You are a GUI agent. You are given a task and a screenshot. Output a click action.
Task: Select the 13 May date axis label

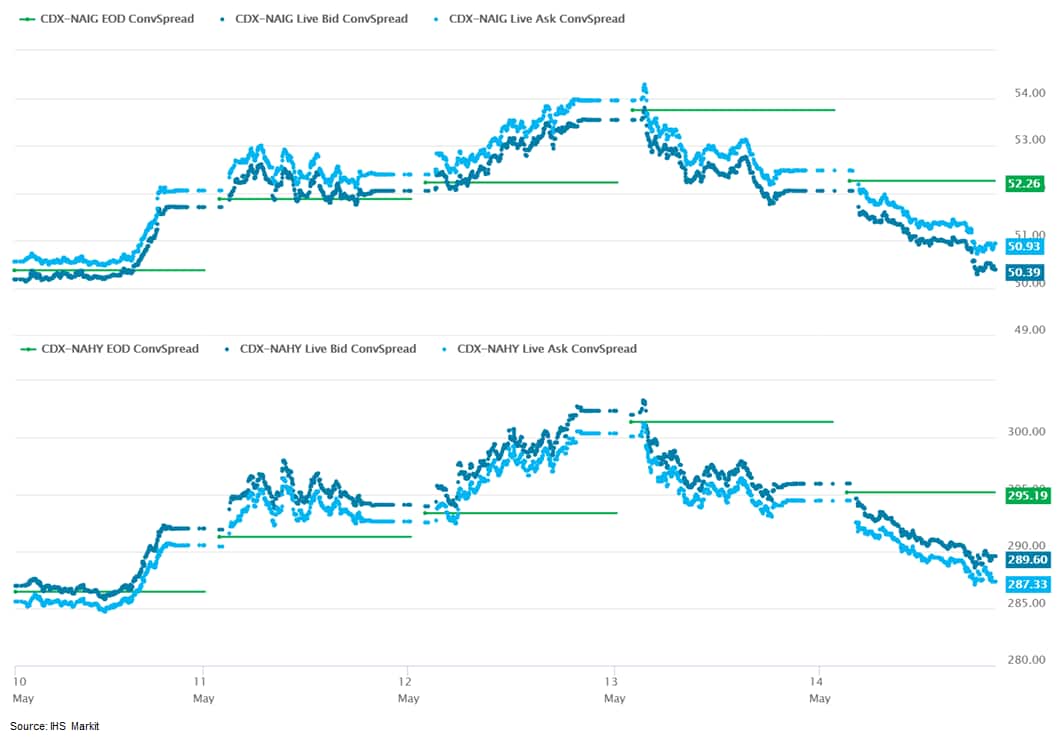(614, 690)
